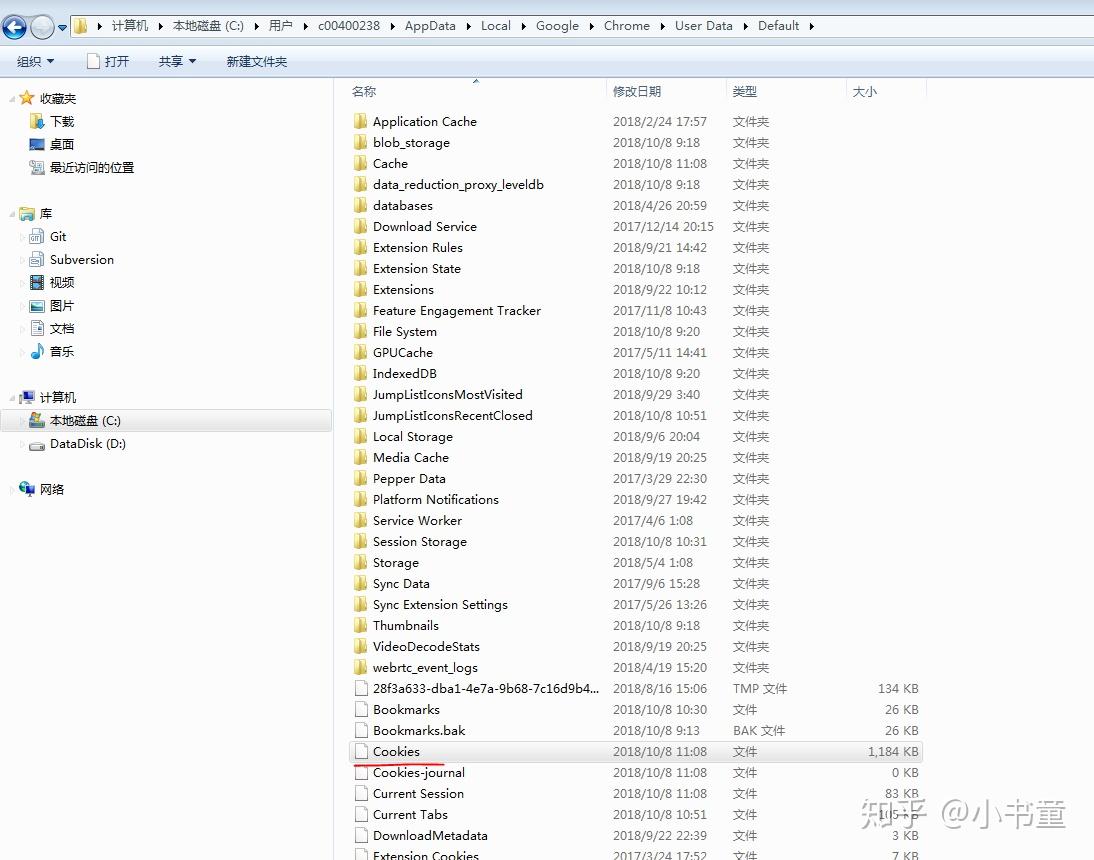Click c00400238 in the address path
This screenshot has height=860, width=1094.
point(349,26)
